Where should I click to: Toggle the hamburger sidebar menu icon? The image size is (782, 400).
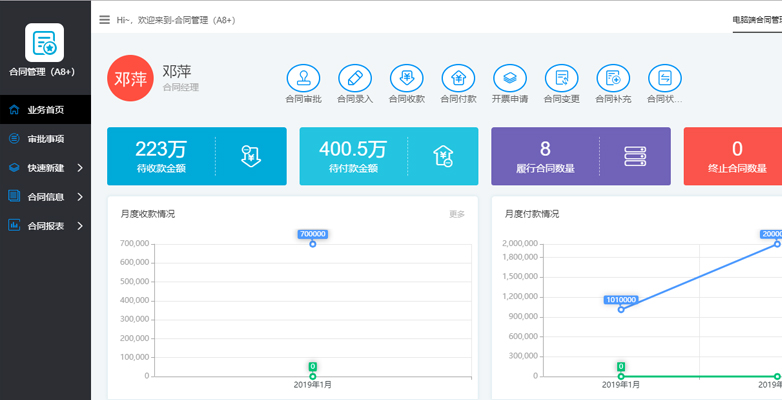(104, 19)
